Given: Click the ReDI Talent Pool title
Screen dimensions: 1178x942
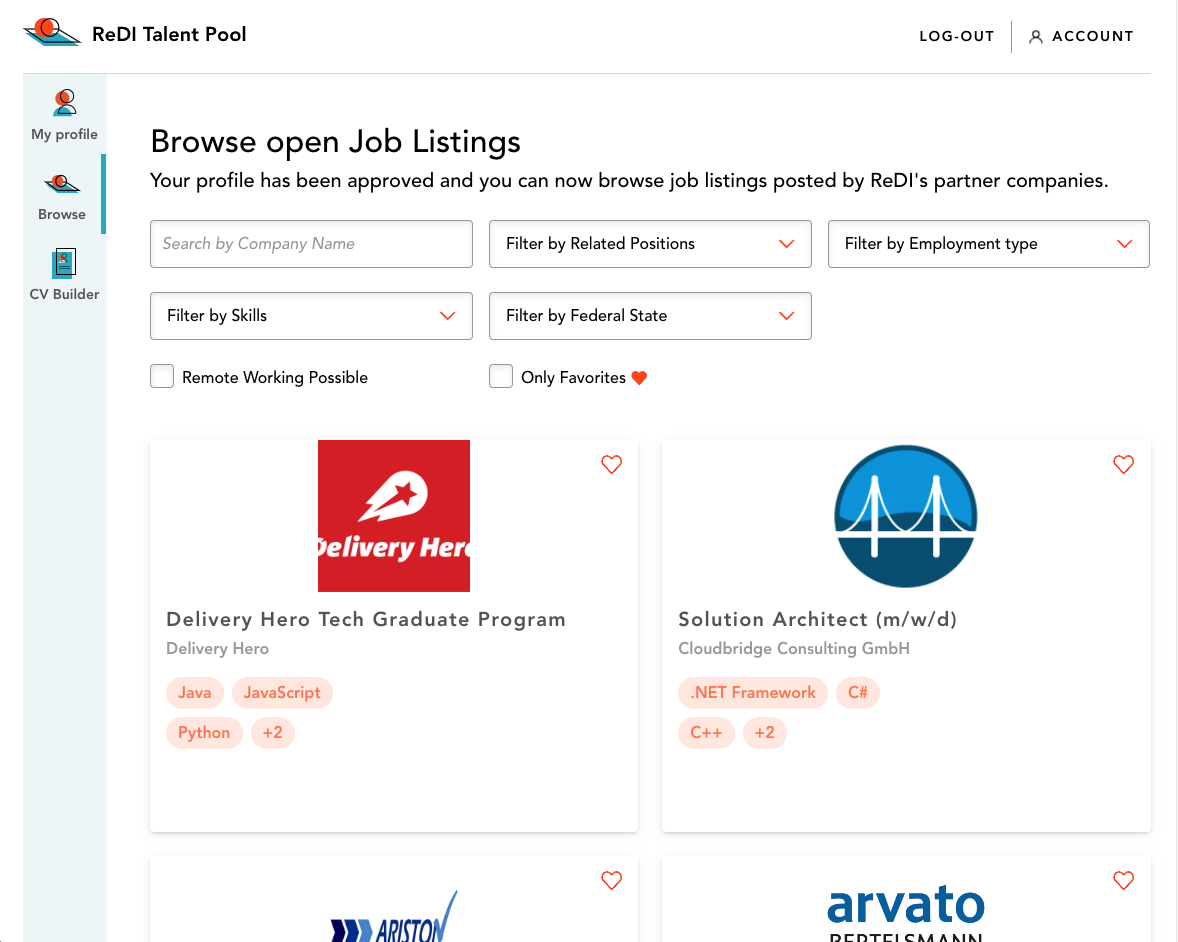Looking at the screenshot, I should tap(169, 35).
